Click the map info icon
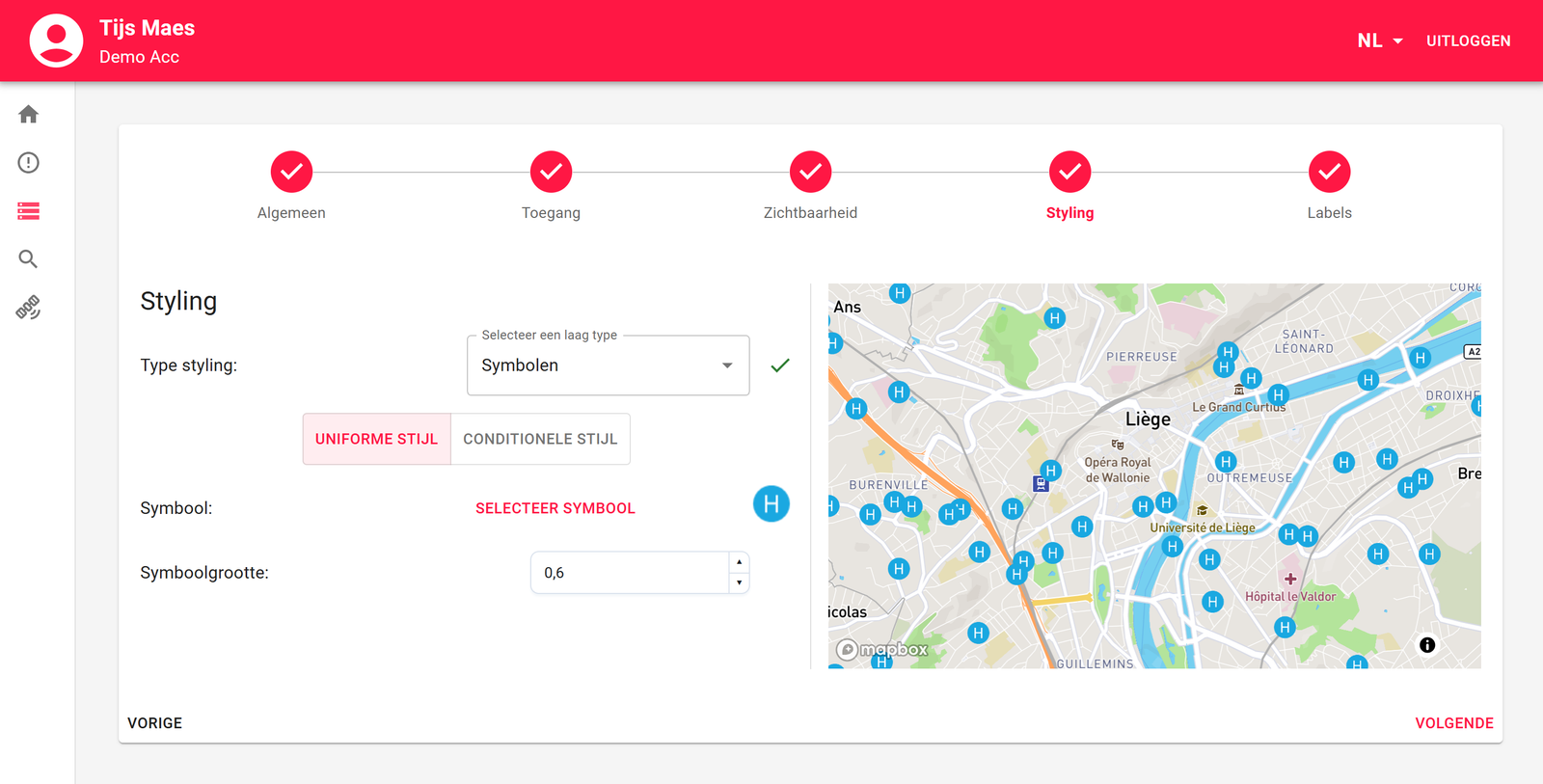 1427,645
